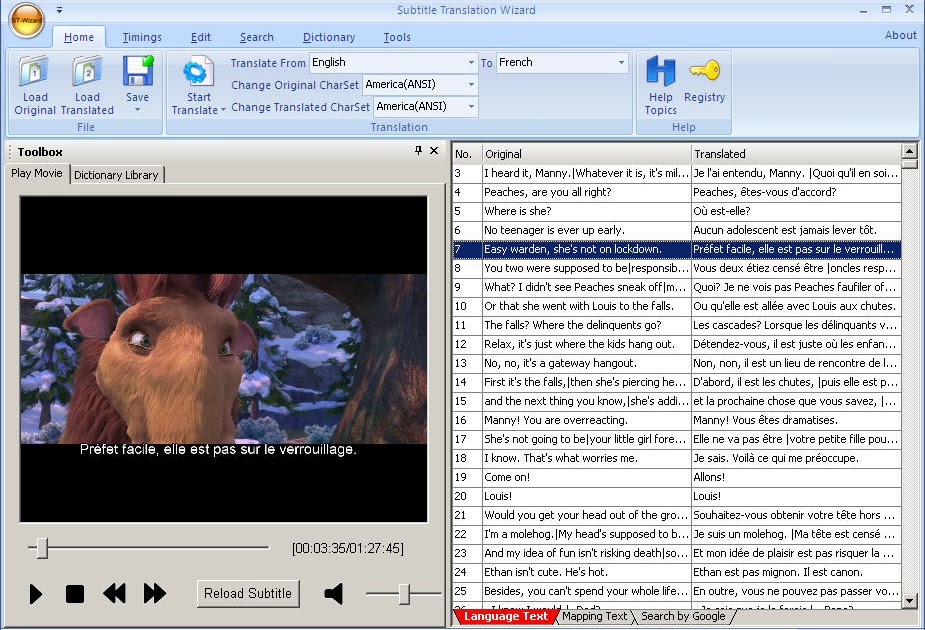Click the subtitle list scroll down arrow
The image size is (925, 630).
909,601
